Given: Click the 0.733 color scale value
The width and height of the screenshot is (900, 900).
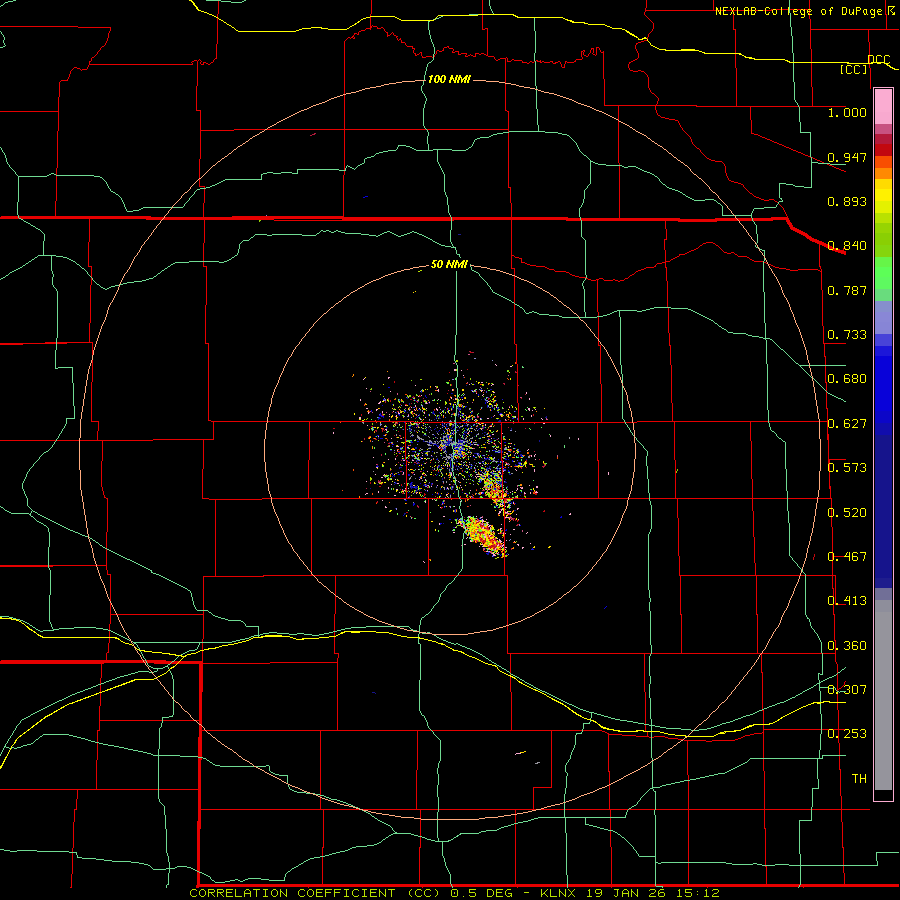Looking at the screenshot, I should coord(847,334).
